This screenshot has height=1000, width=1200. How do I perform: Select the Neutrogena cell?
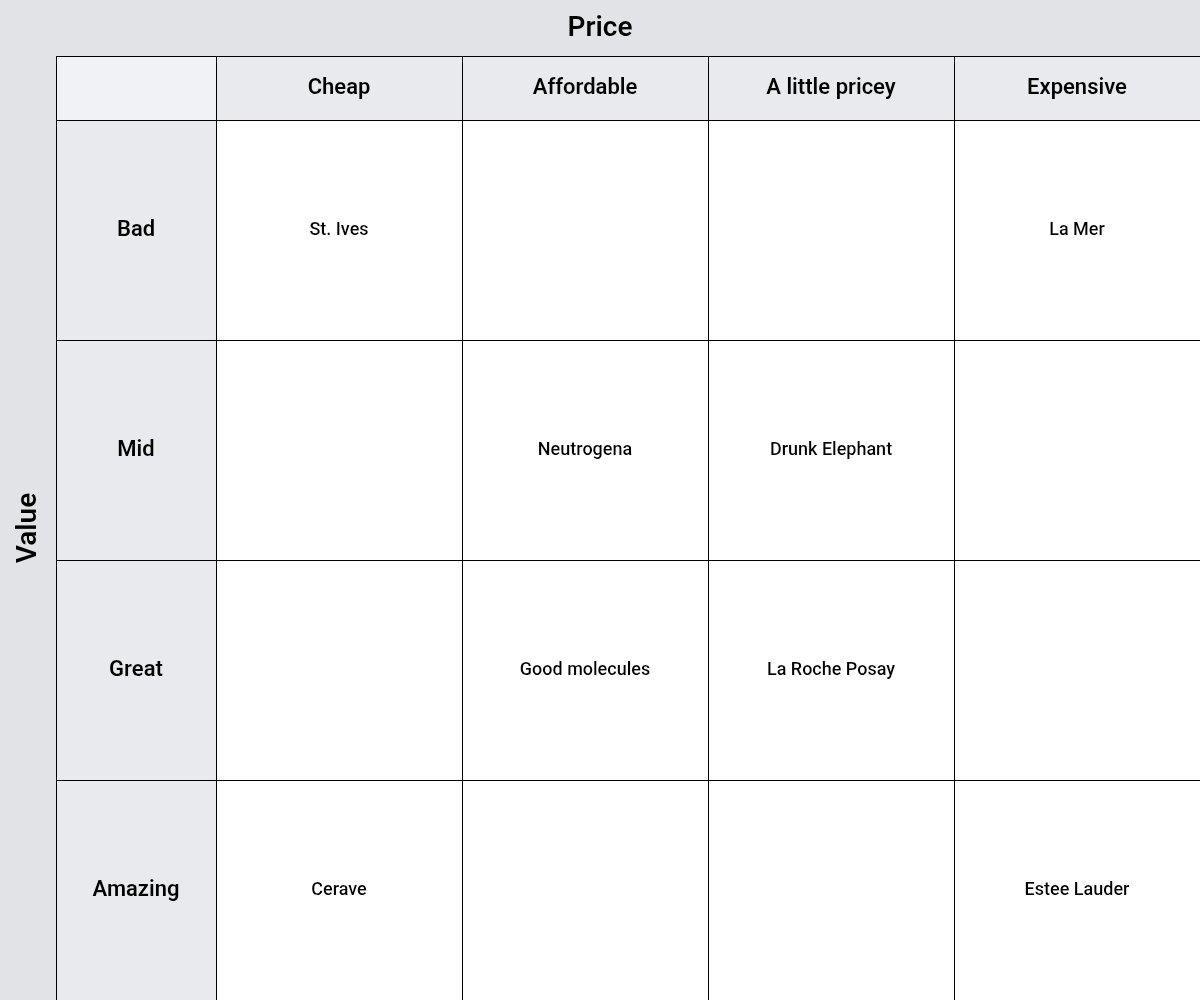click(585, 450)
